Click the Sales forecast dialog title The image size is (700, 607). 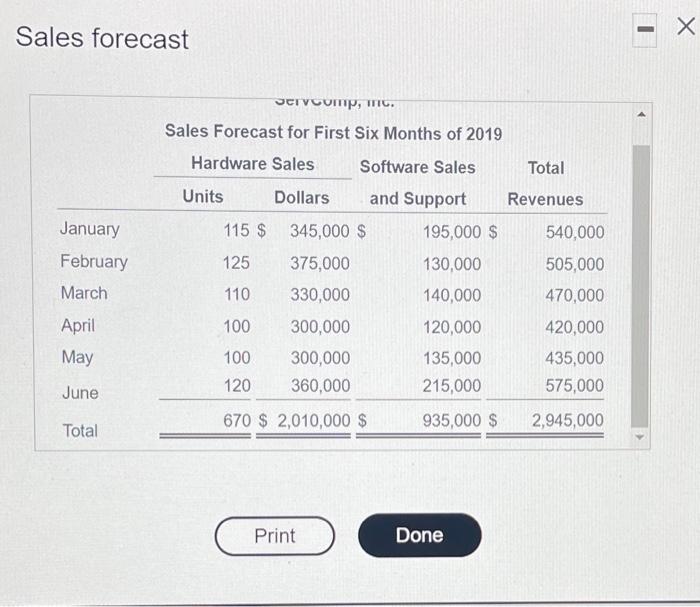point(102,38)
